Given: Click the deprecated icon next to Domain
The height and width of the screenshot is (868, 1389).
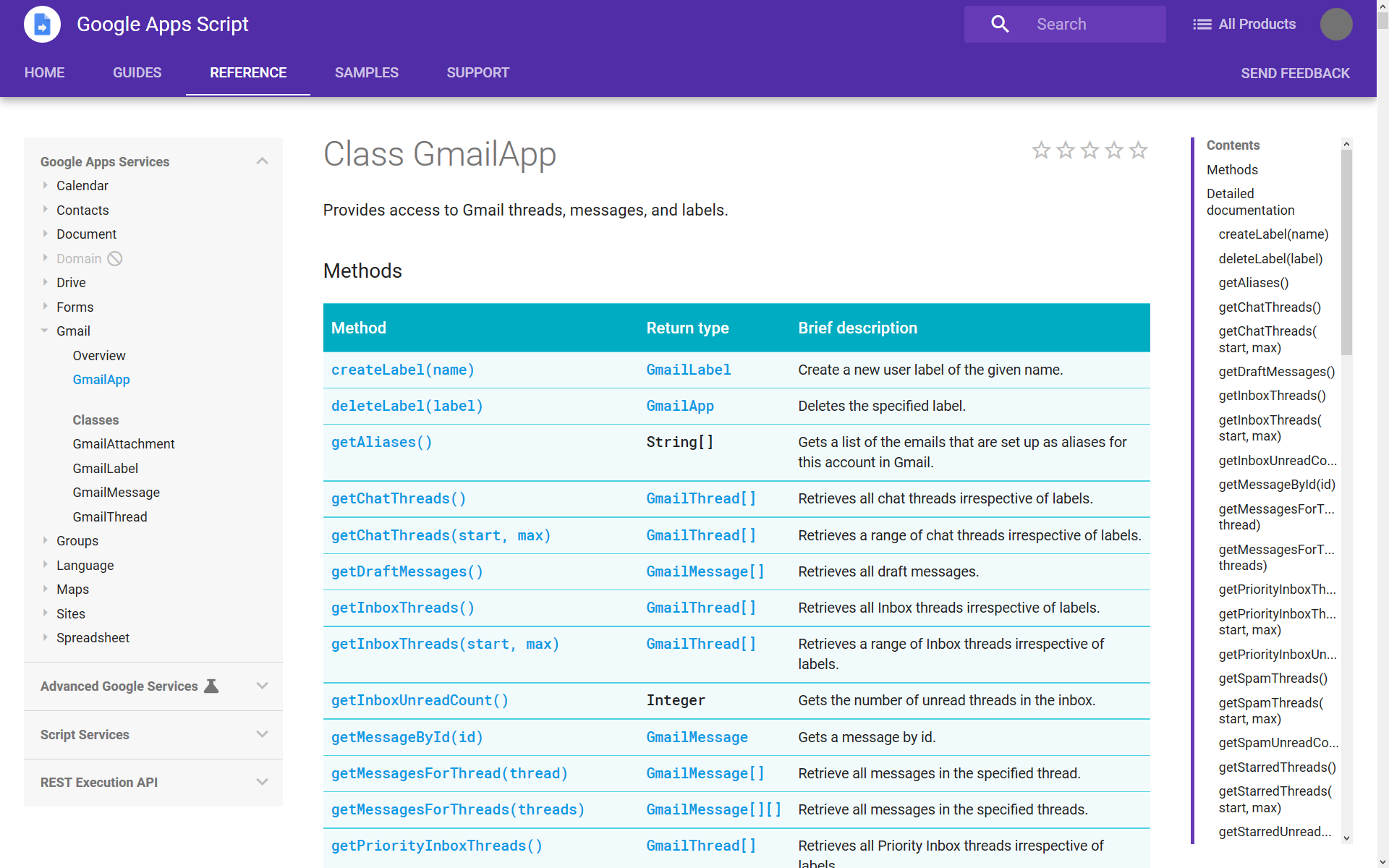Looking at the screenshot, I should pyautogui.click(x=115, y=258).
